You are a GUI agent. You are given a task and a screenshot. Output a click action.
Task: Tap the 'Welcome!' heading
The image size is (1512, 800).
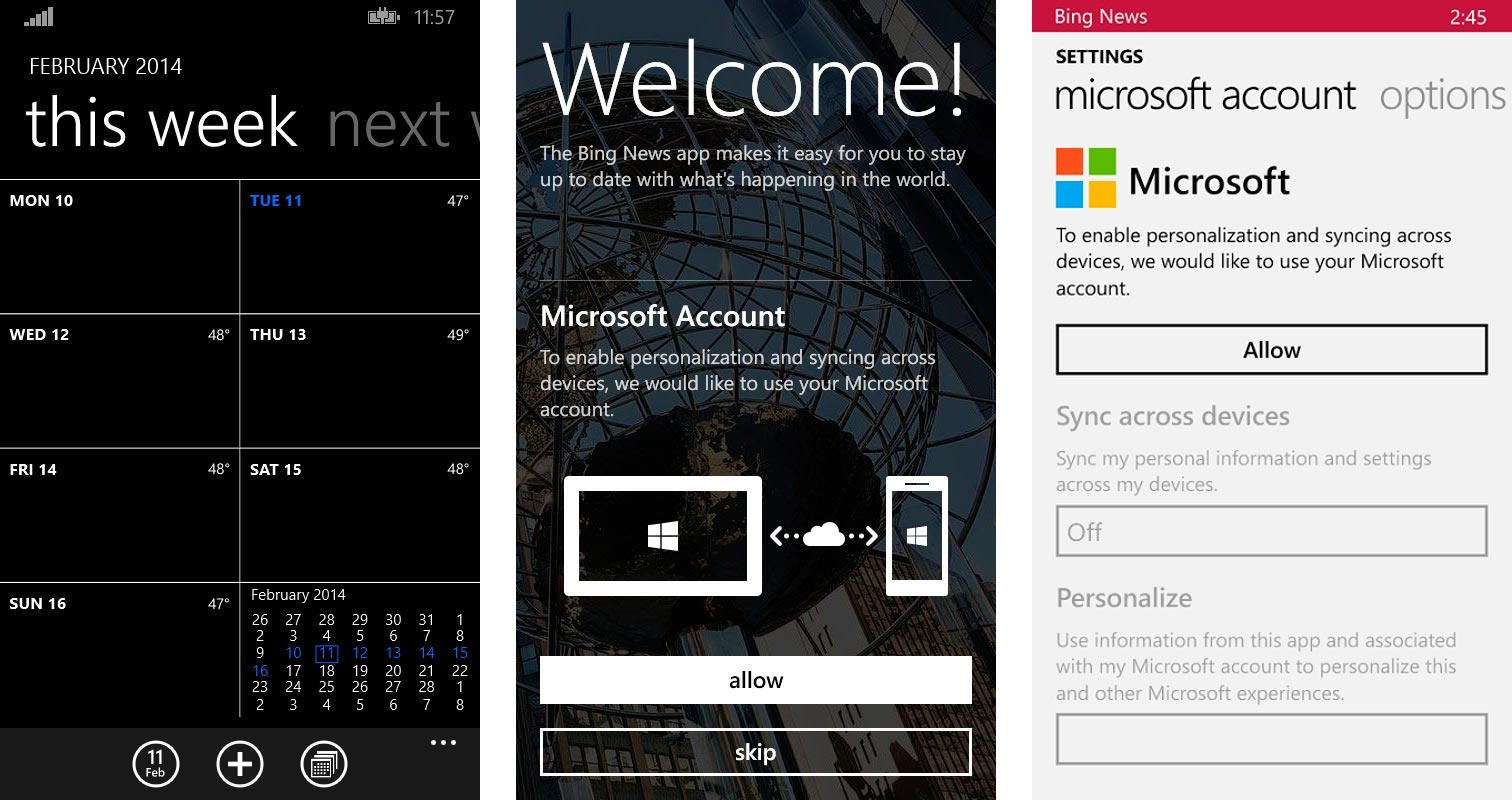(755, 79)
